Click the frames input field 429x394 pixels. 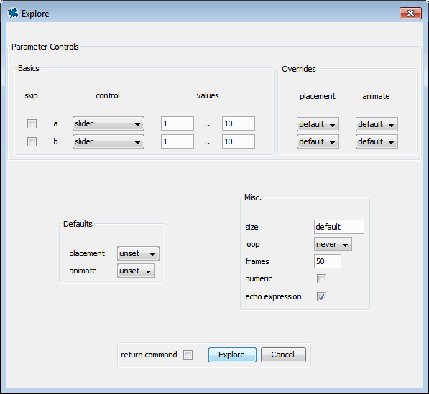point(327,261)
